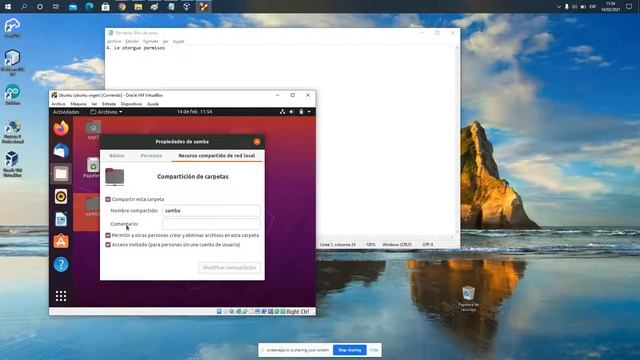Open Notepad Edición menu
The image size is (640, 360).
tap(132, 41)
